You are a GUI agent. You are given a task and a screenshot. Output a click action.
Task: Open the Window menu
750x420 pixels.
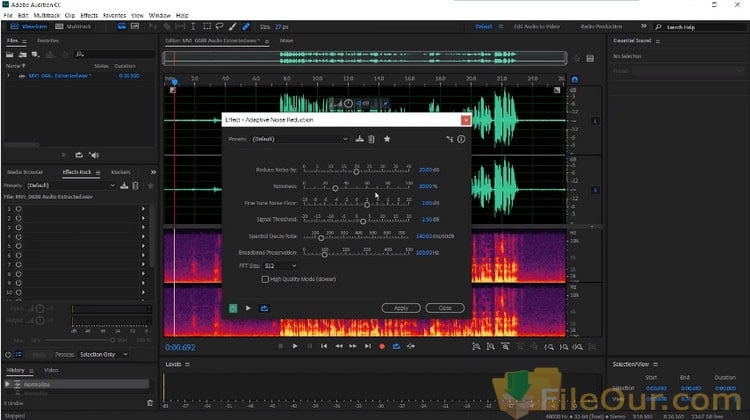159,15
